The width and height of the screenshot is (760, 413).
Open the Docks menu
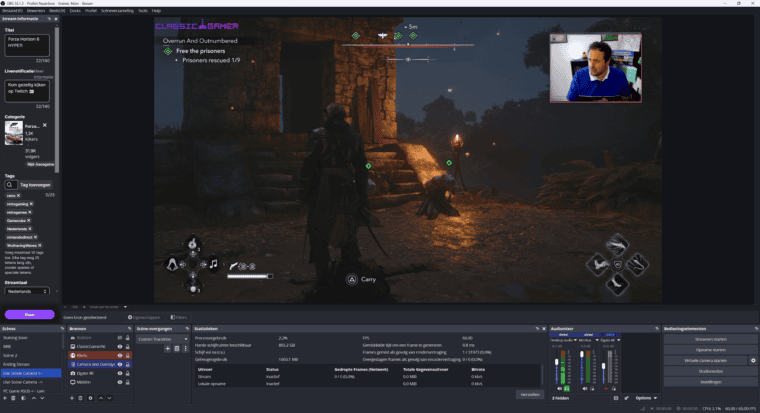coord(75,11)
